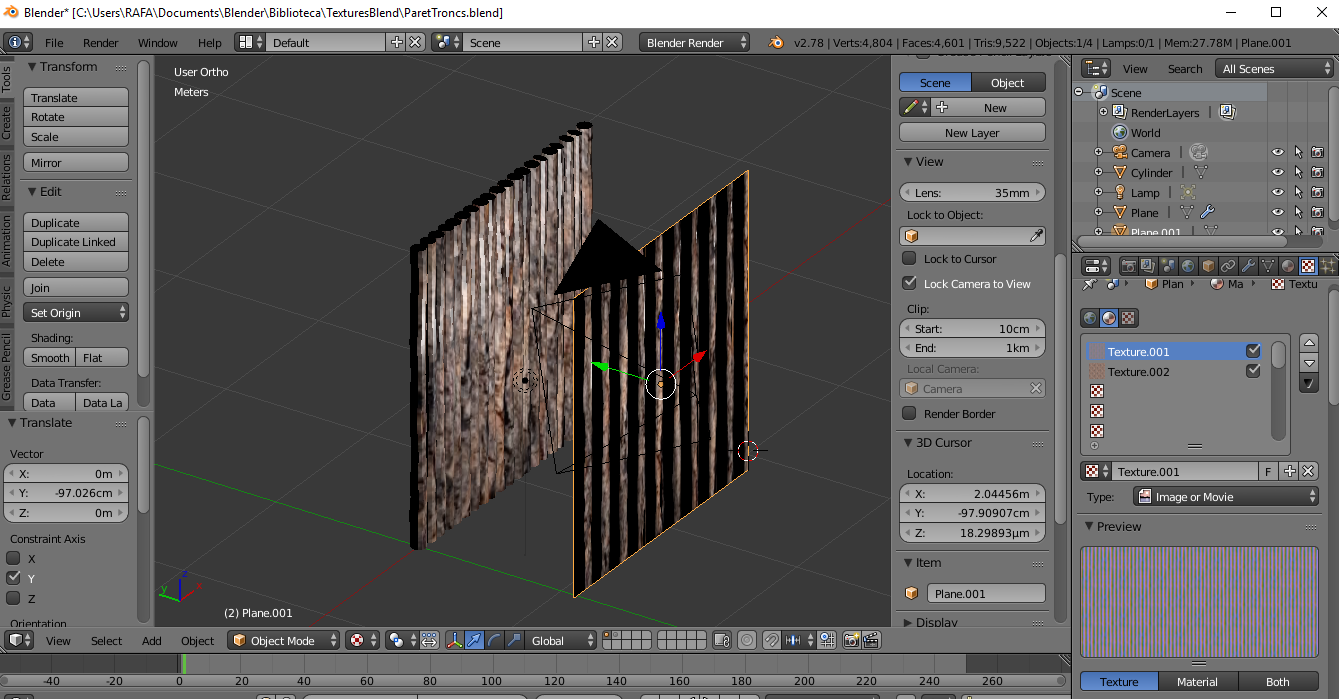
Task: Click the snap magnet icon in 3D header
Action: pyautogui.click(x=771, y=641)
